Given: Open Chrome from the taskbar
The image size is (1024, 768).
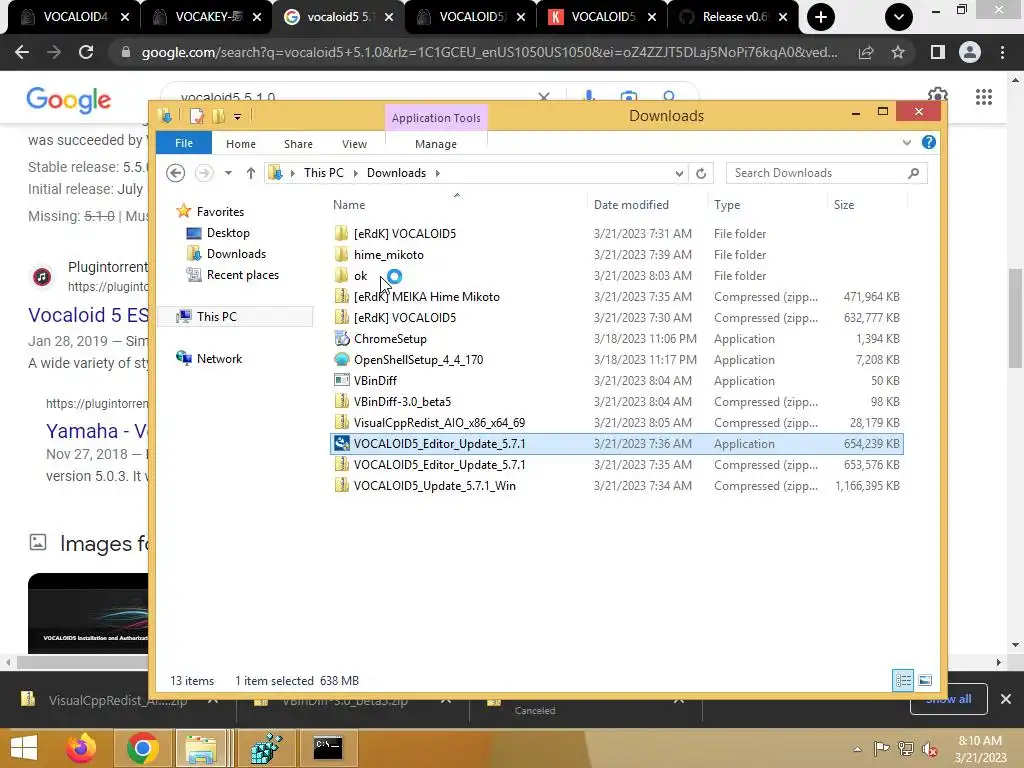Looking at the screenshot, I should tap(142, 748).
